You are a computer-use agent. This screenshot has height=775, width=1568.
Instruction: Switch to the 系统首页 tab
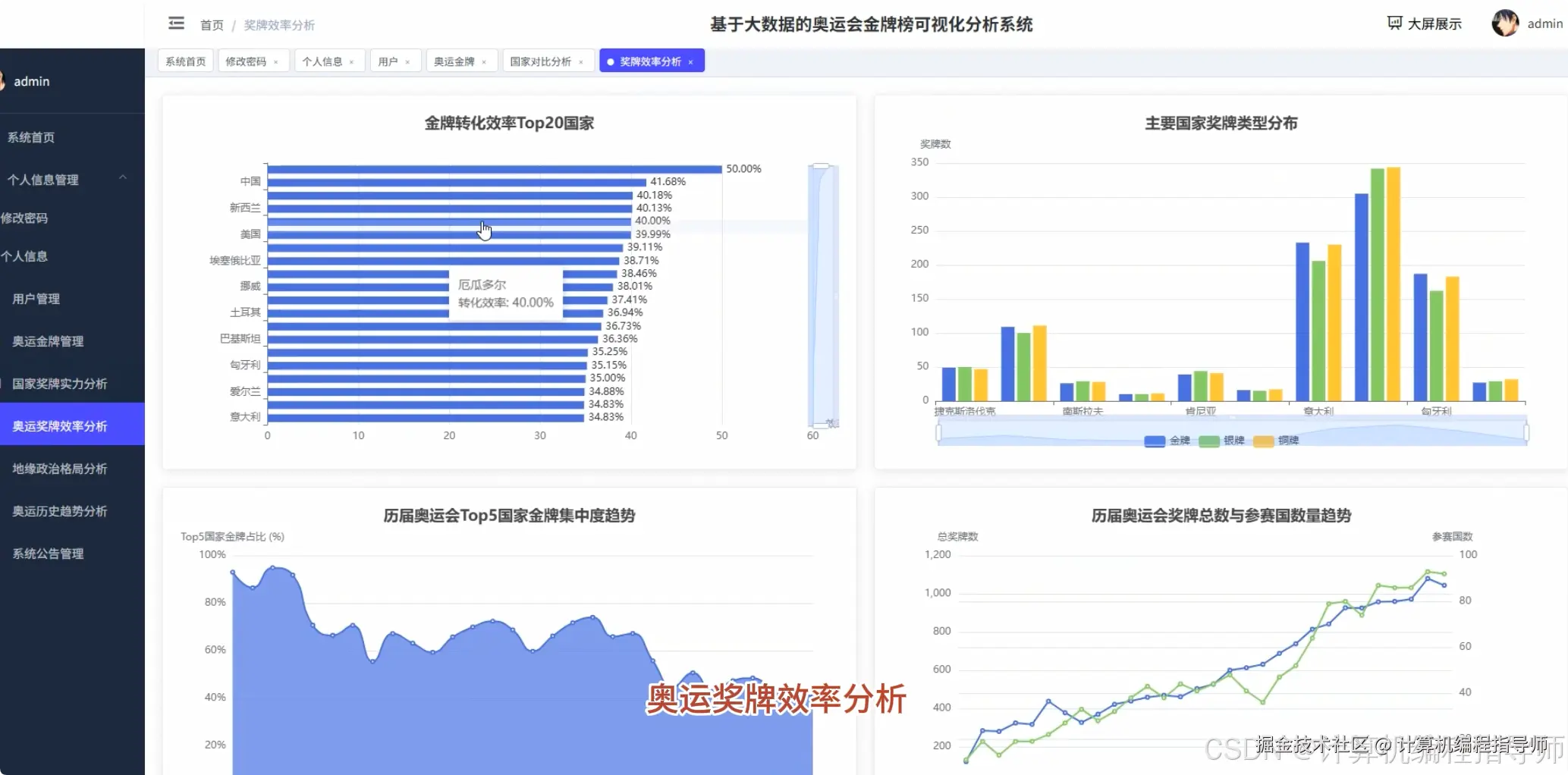185,61
